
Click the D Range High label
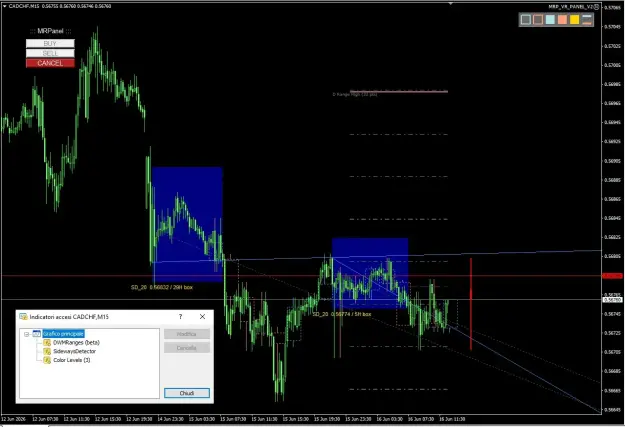pyautogui.click(x=355, y=95)
